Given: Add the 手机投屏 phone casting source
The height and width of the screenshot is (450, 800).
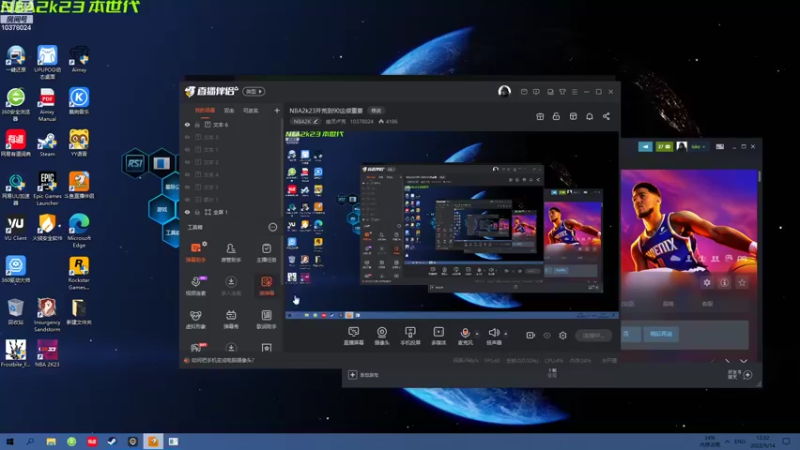Looking at the screenshot, I should tap(410, 336).
